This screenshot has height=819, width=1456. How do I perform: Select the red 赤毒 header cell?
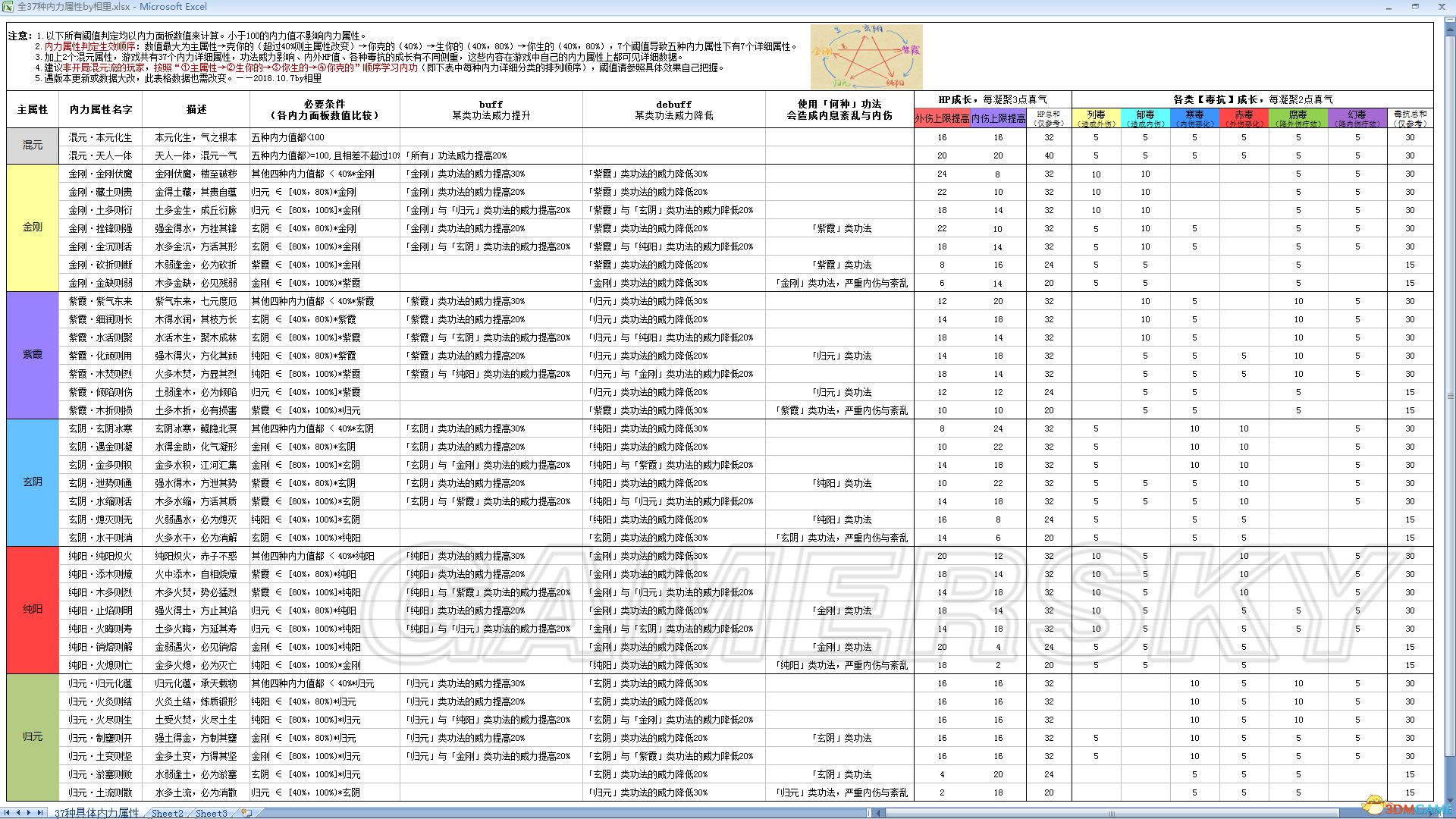coord(1244,118)
